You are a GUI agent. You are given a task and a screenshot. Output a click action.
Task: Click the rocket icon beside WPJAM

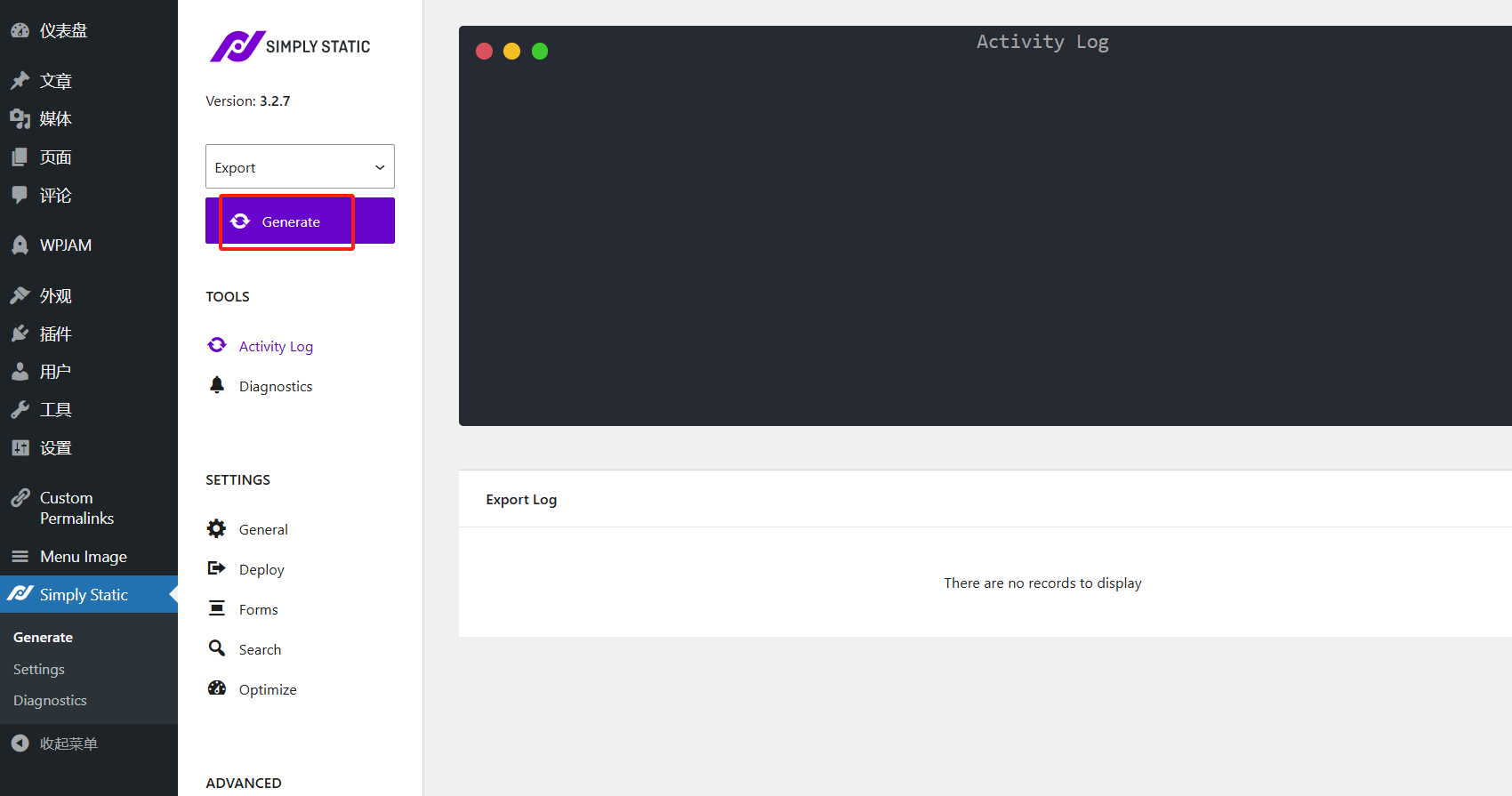pos(20,245)
